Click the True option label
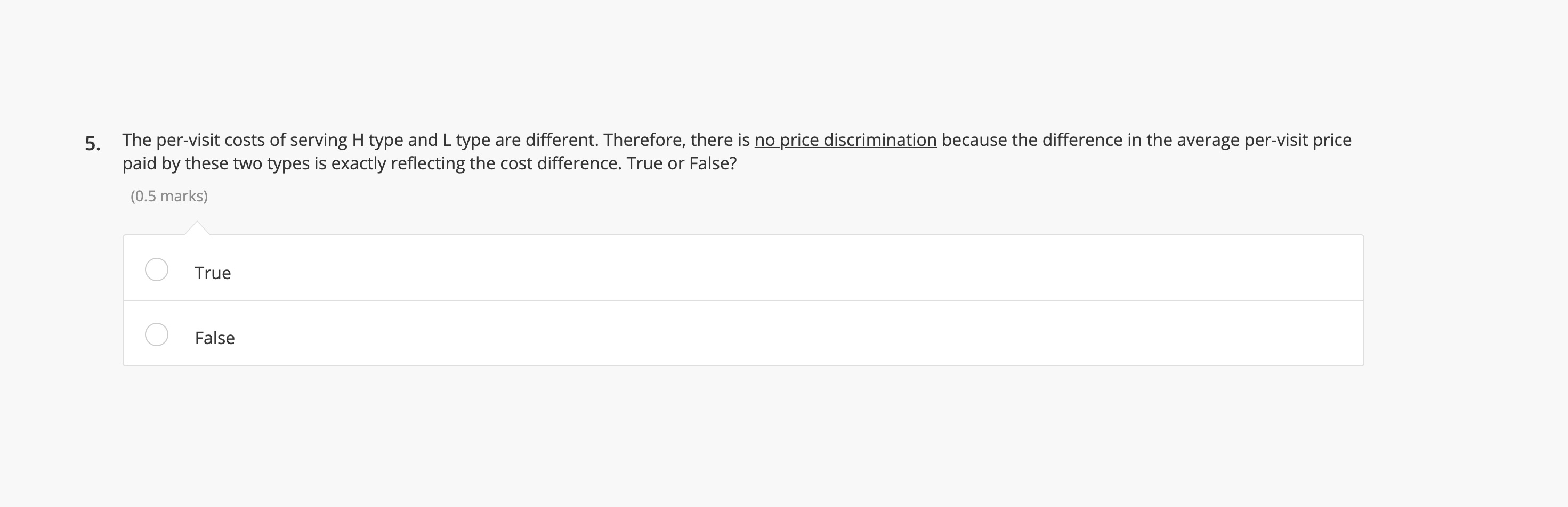Viewport: 1568px width, 507px height. click(x=212, y=273)
